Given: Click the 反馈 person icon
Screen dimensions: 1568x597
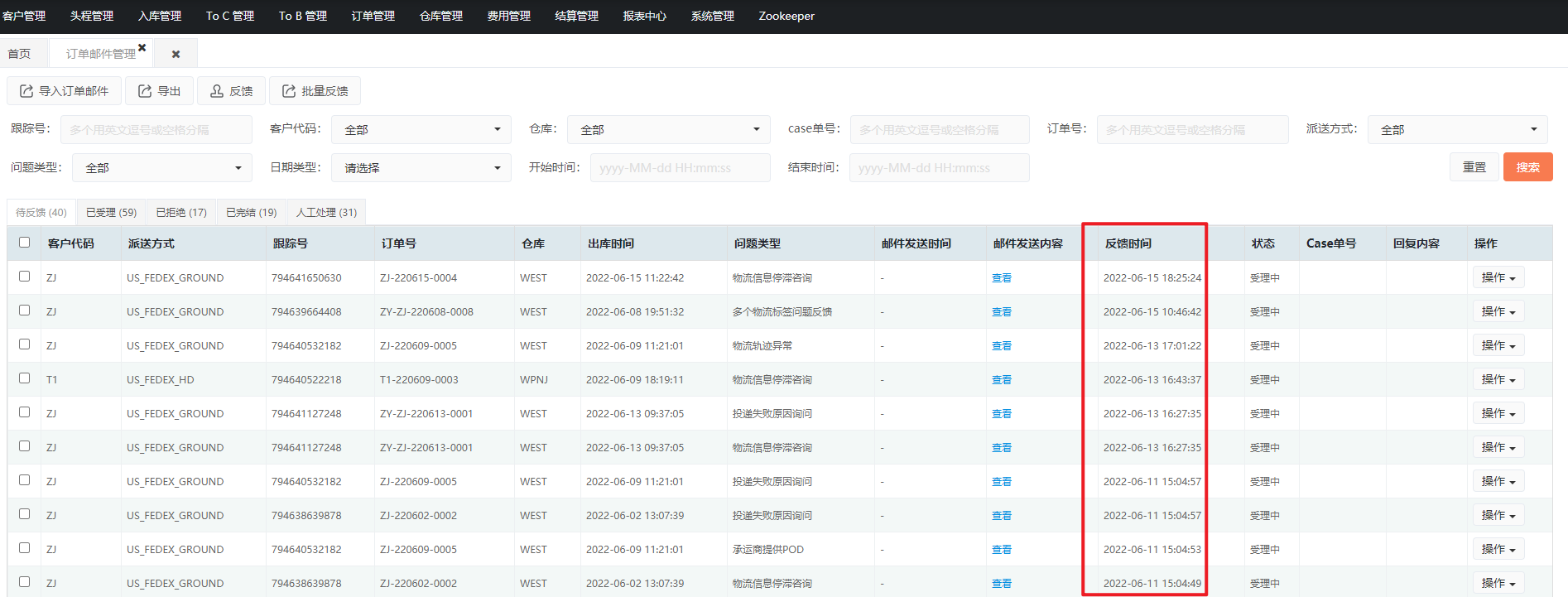Looking at the screenshot, I should coord(217,91).
